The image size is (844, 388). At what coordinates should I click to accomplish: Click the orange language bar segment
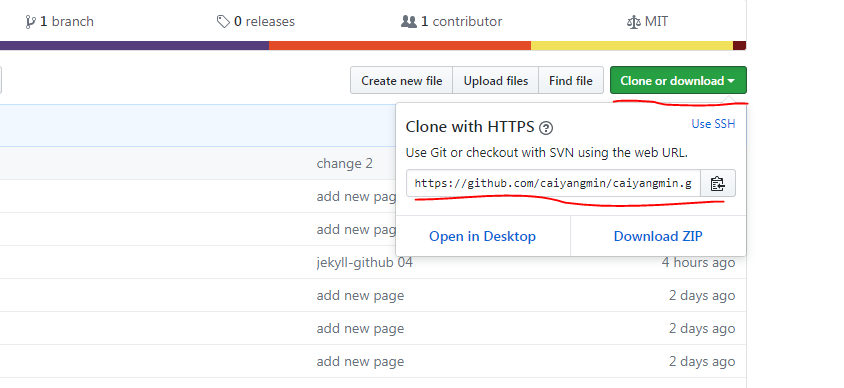(400, 46)
